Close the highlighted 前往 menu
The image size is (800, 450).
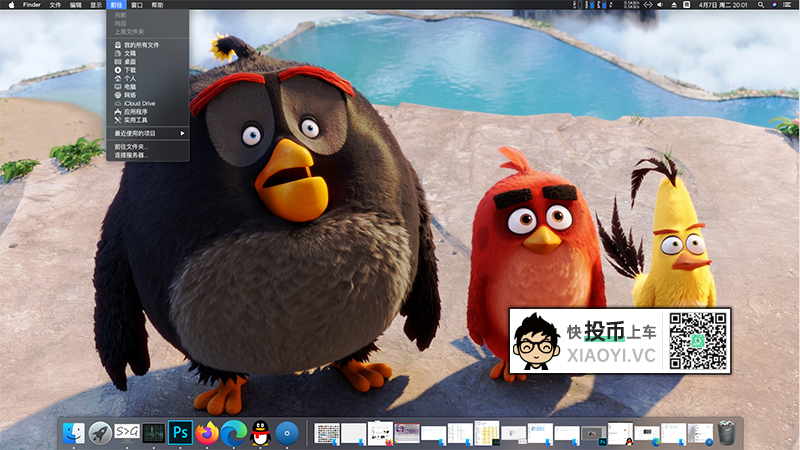pos(116,5)
